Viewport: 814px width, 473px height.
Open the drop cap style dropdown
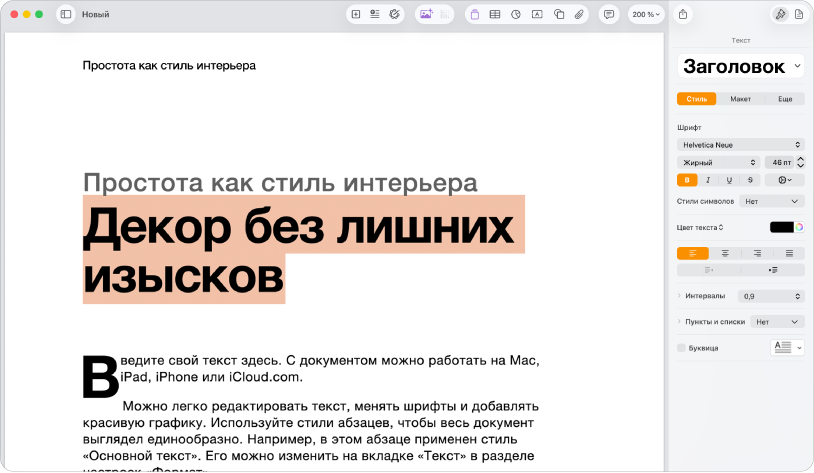click(788, 347)
